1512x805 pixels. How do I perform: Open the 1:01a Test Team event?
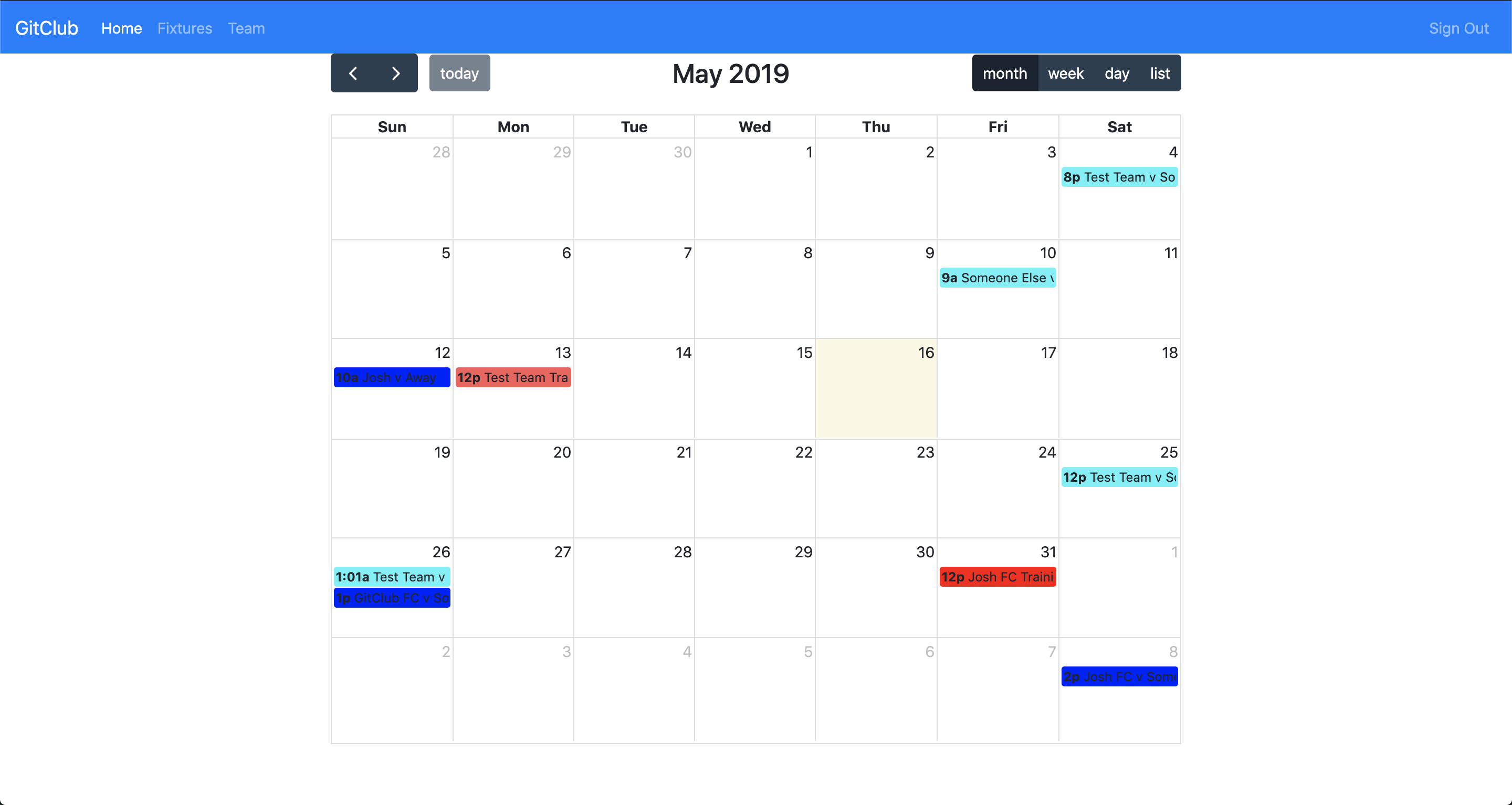tap(392, 577)
